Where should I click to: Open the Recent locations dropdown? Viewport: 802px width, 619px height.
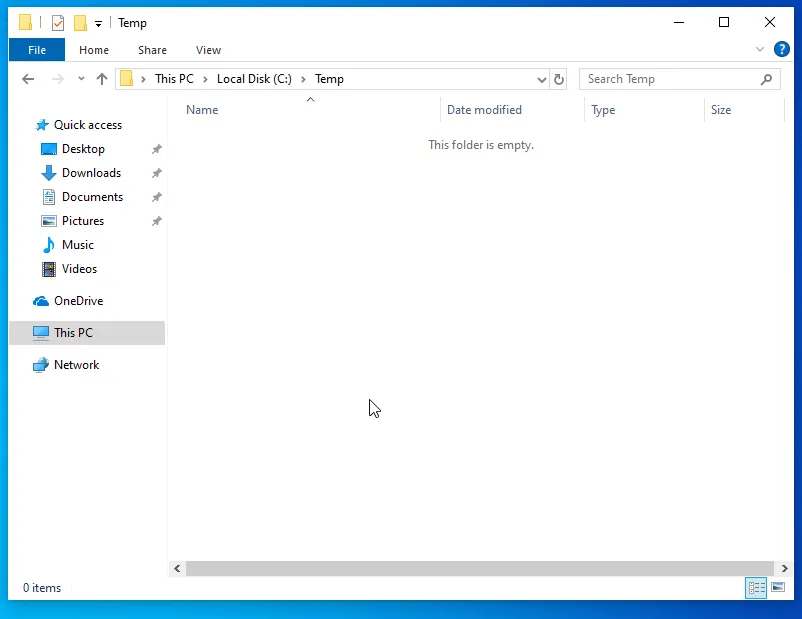(x=81, y=79)
